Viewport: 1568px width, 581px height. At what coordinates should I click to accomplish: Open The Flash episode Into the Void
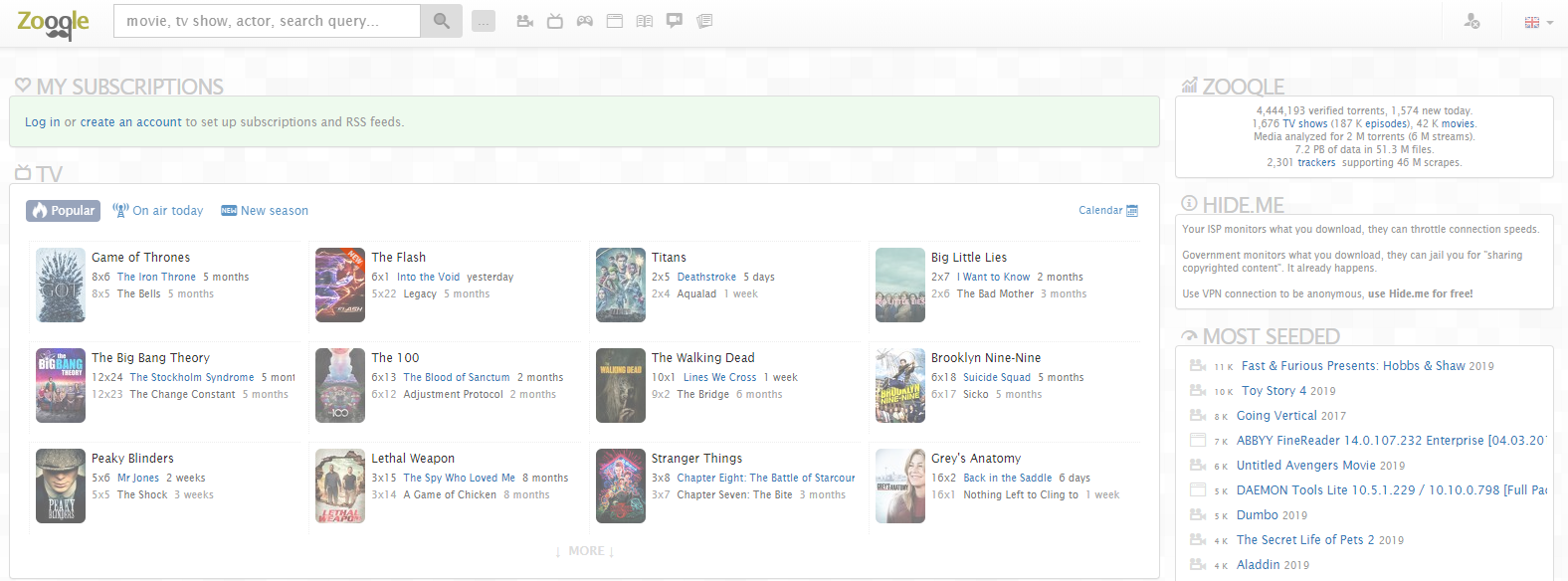(428, 278)
